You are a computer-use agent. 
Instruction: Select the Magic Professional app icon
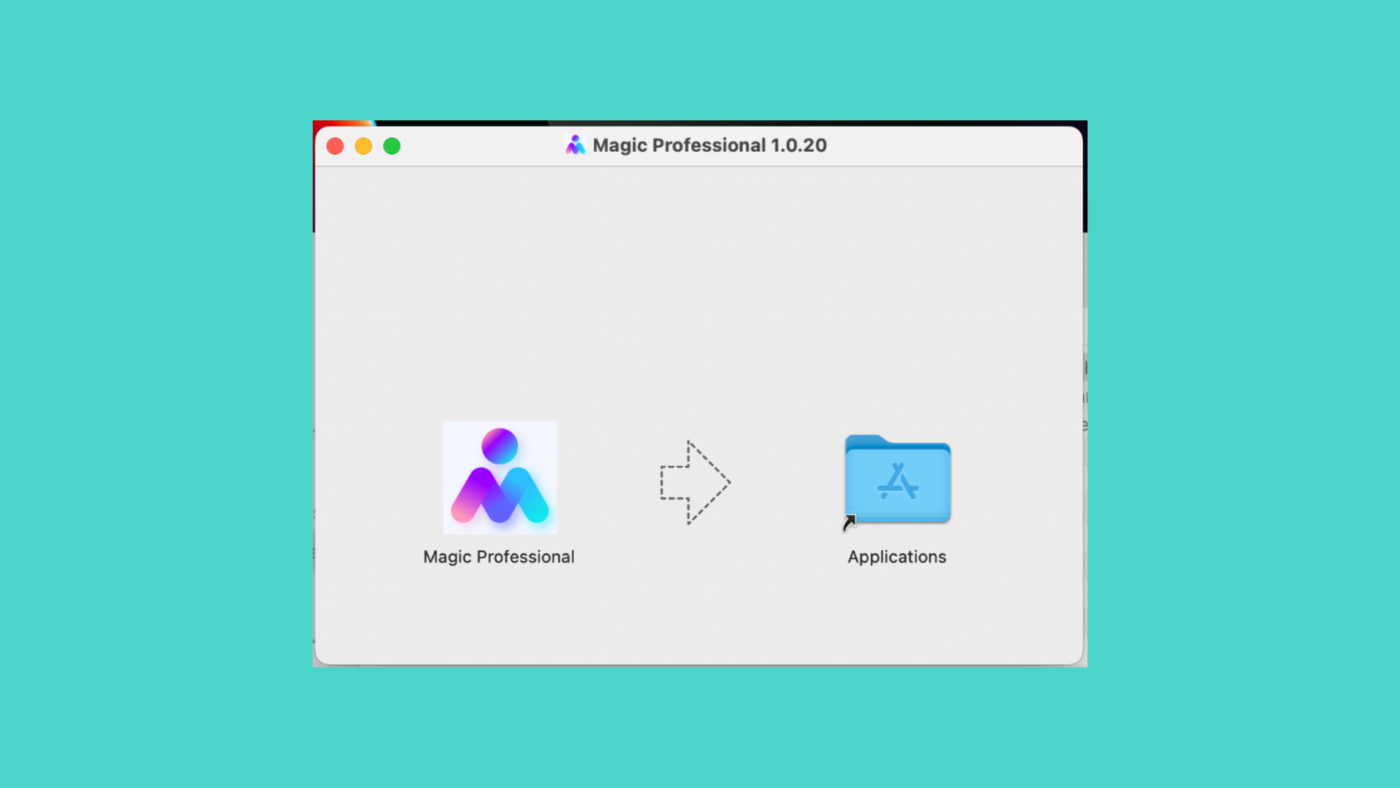(x=499, y=477)
